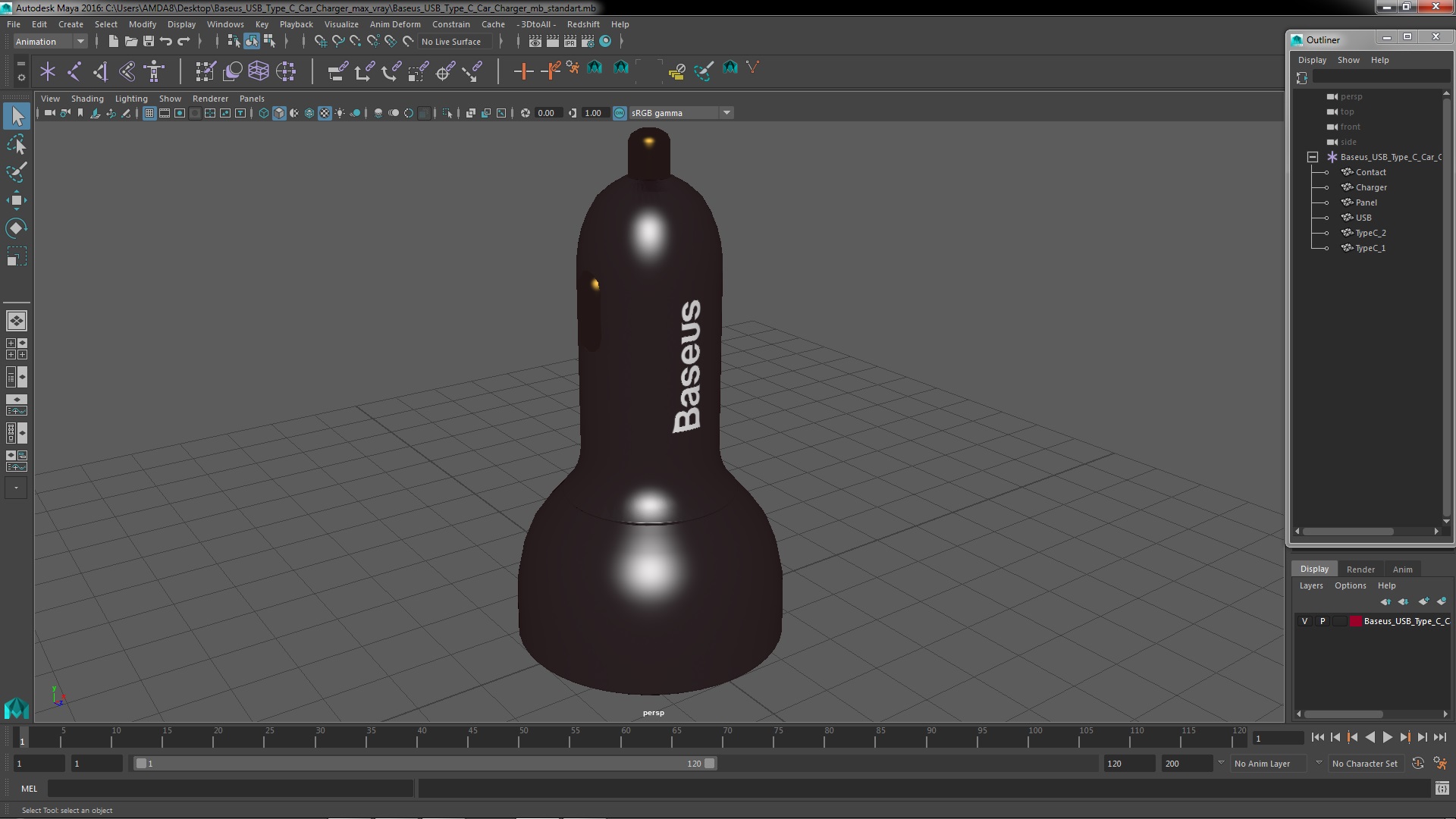The image size is (1456, 819).
Task: Activate the Rotate tool in toolbox
Action: tap(17, 228)
